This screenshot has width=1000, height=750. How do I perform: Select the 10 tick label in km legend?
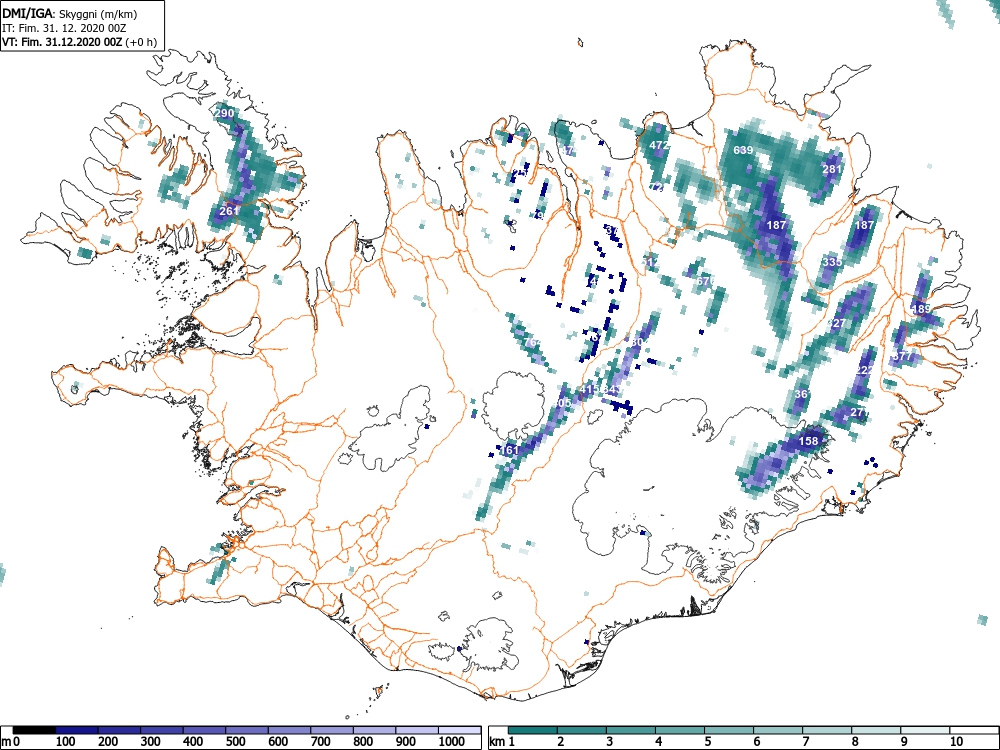click(x=955, y=742)
